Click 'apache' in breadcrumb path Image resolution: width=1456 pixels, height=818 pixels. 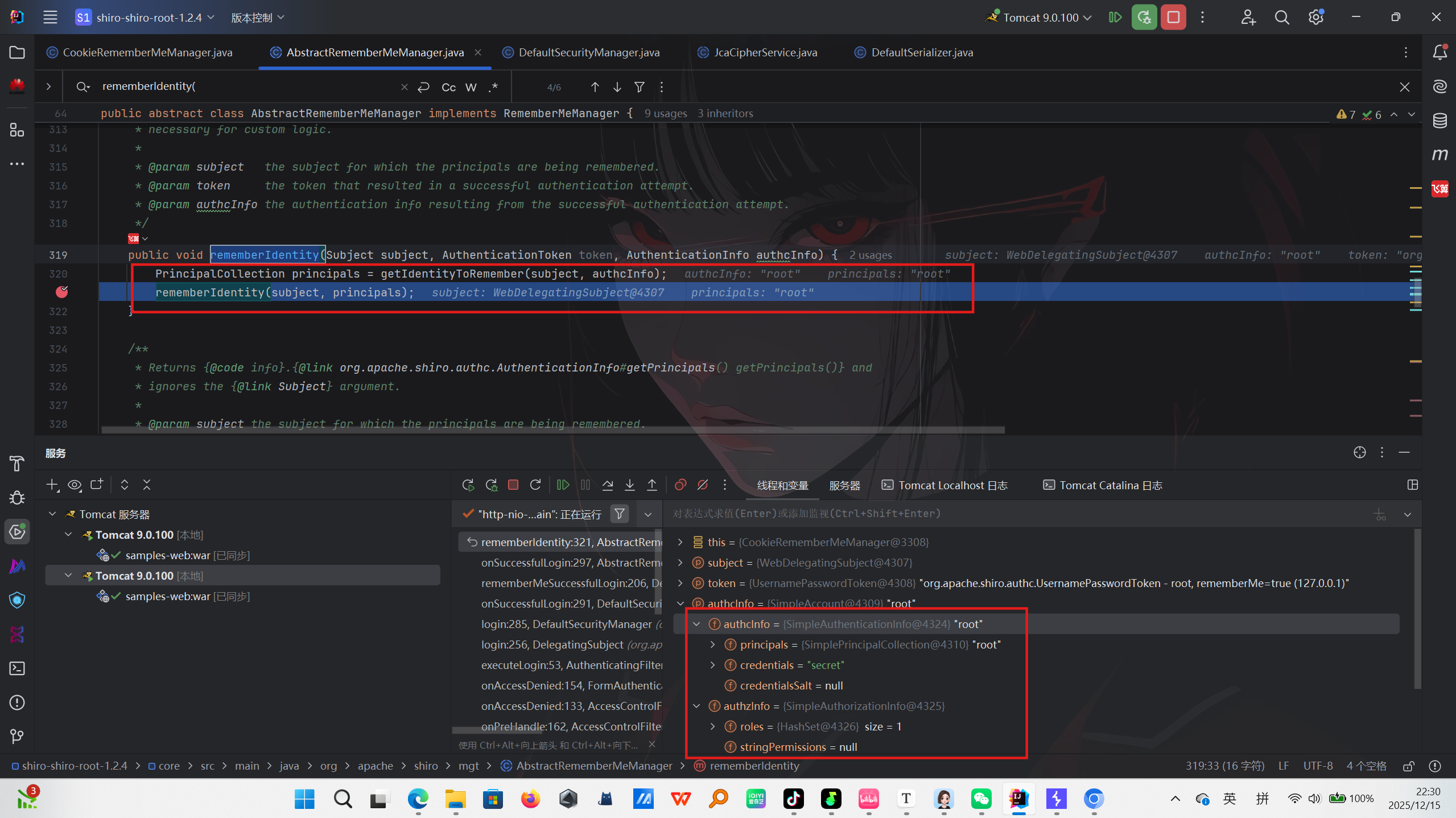click(375, 766)
